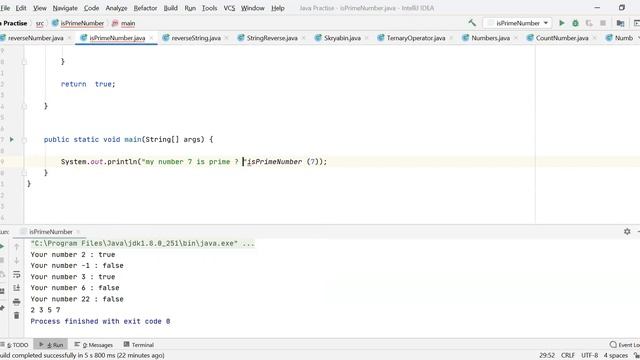Open the View menu
This screenshot has width=640, height=360.
[40, 8]
